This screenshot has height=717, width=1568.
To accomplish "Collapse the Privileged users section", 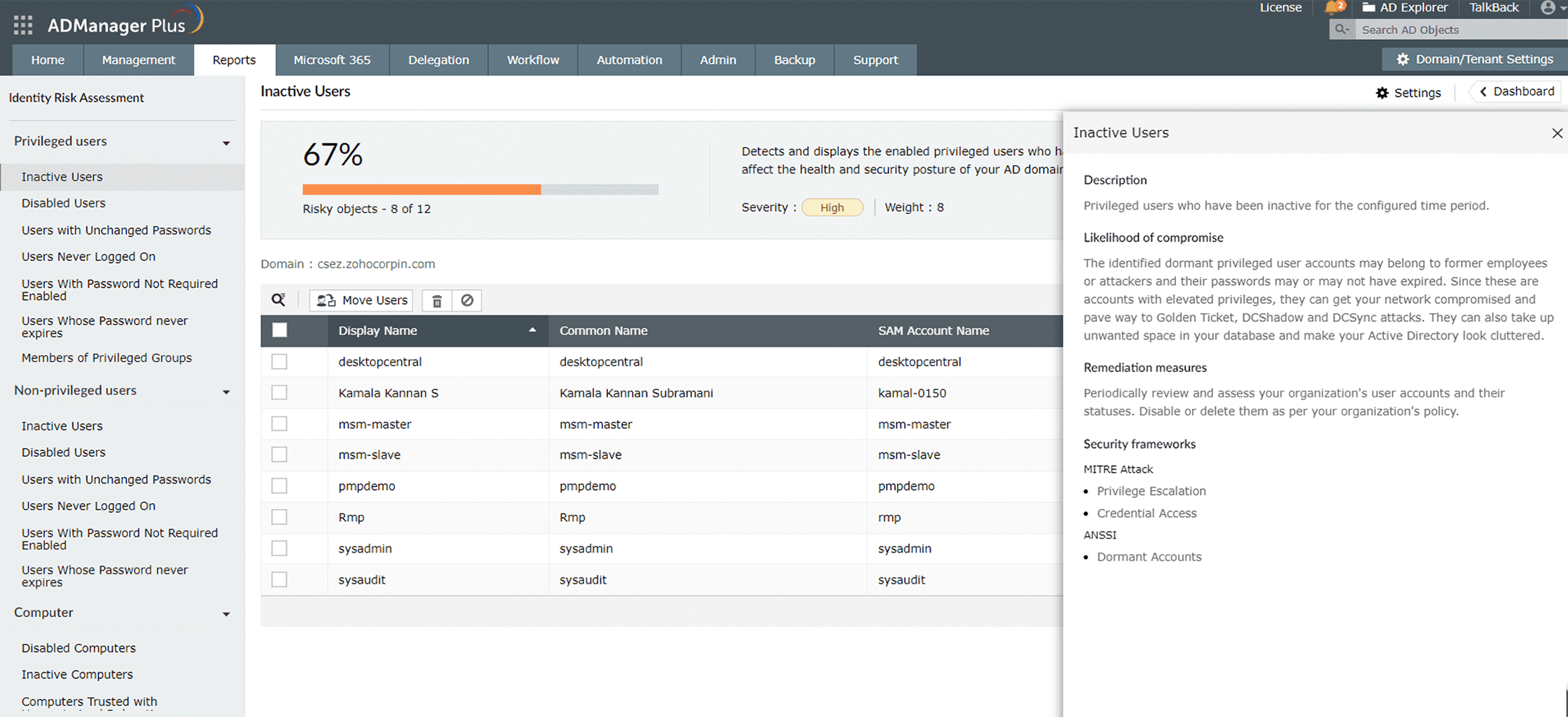I will point(226,143).
